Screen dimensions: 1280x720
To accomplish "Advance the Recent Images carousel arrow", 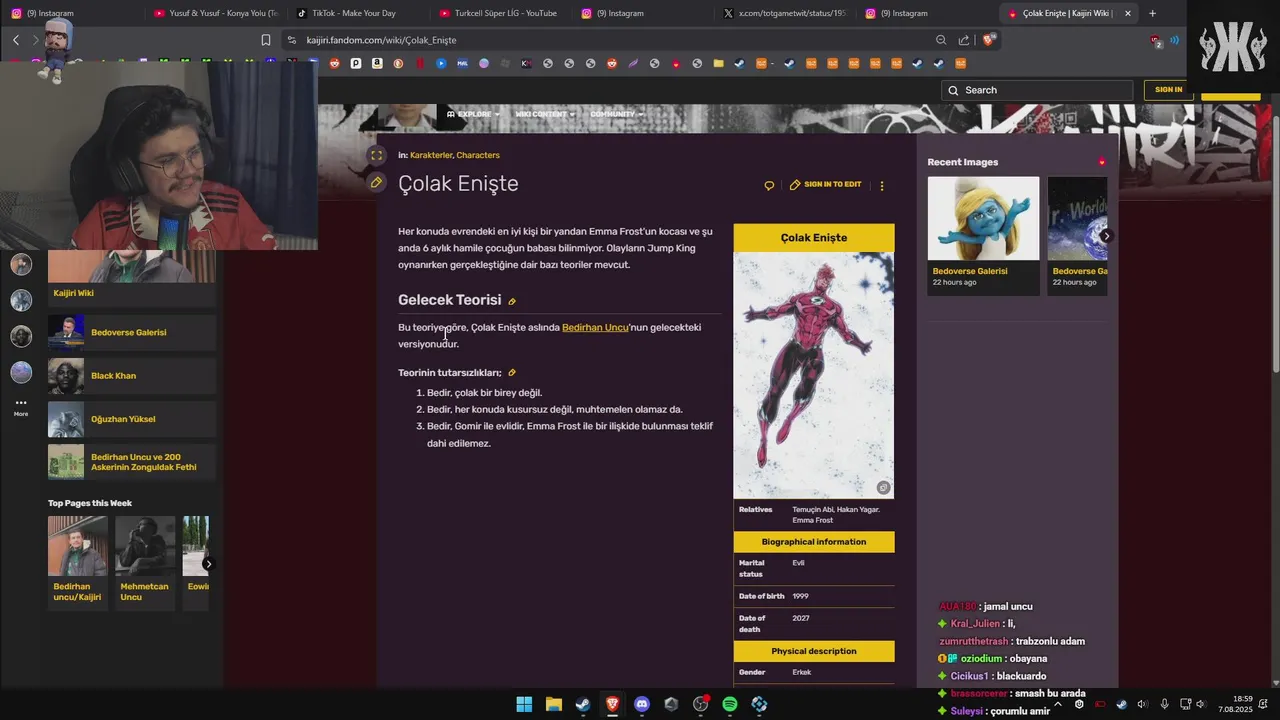I will coord(1106,236).
